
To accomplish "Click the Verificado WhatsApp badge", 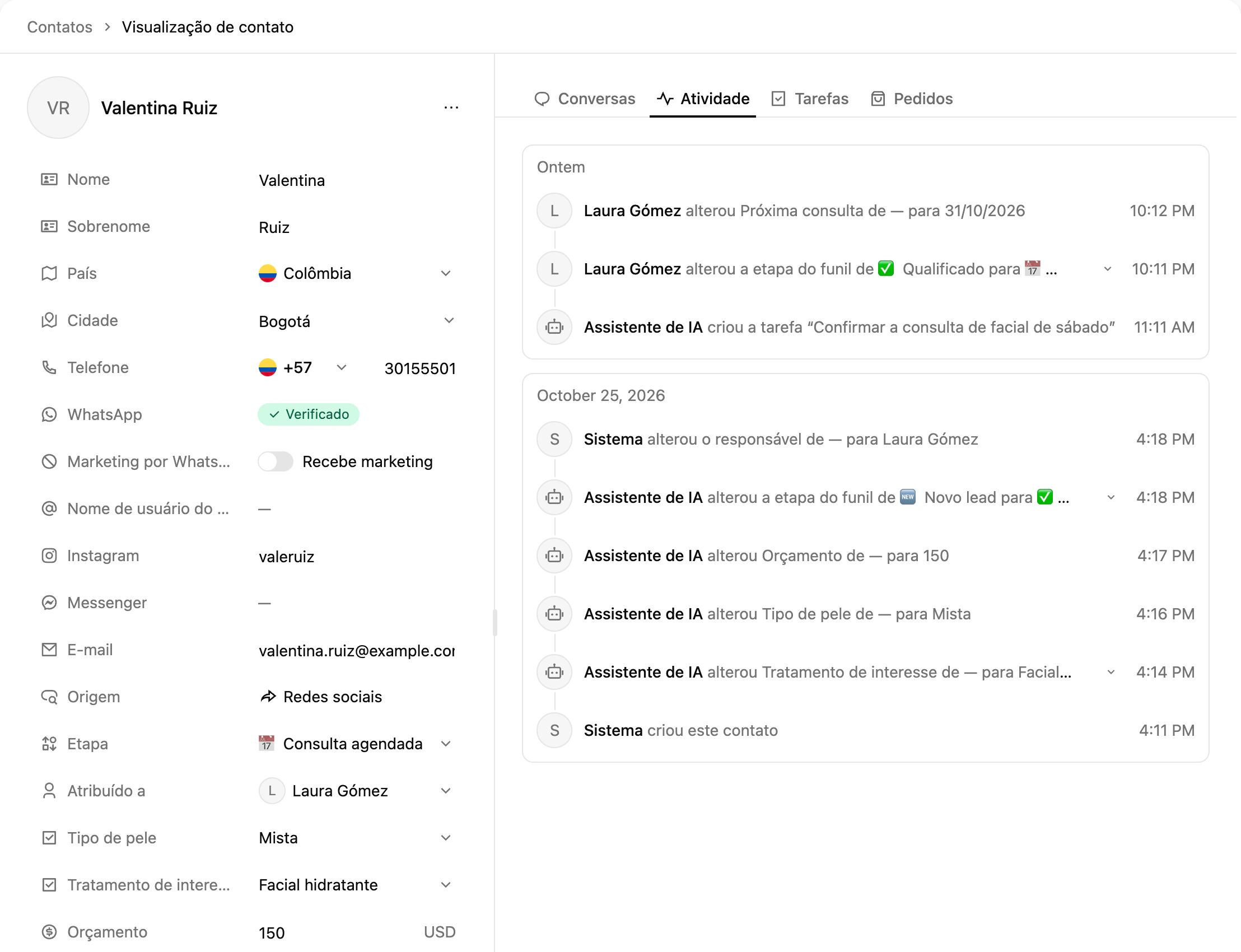I will 308,415.
